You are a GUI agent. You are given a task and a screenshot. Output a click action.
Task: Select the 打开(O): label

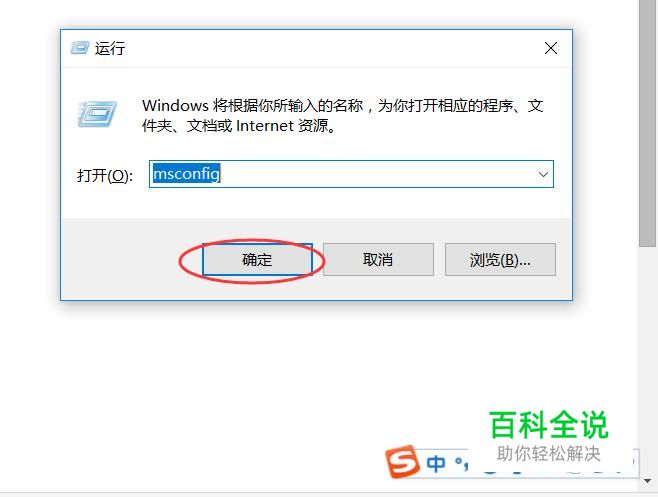pos(105,175)
